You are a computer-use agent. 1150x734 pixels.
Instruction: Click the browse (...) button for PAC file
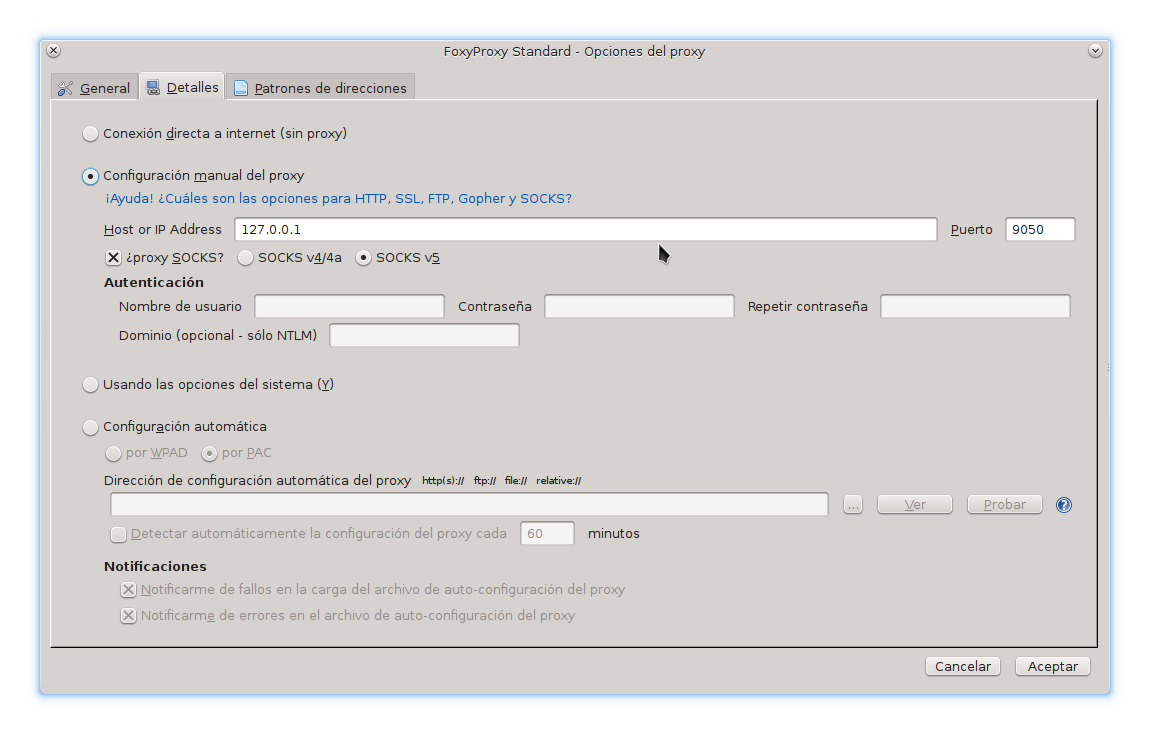(x=852, y=504)
